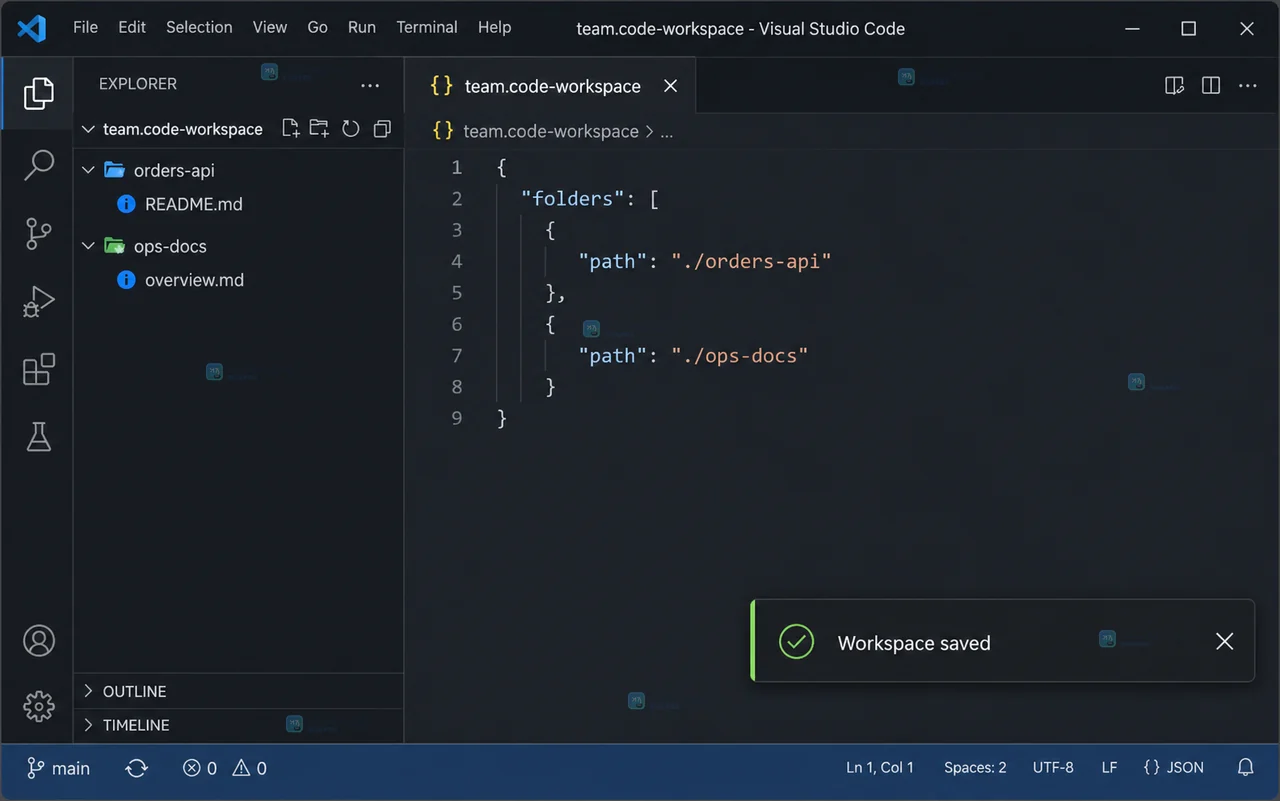Click the New Folder icon in Explorer
Viewport: 1280px width, 801px height.
pos(319,128)
